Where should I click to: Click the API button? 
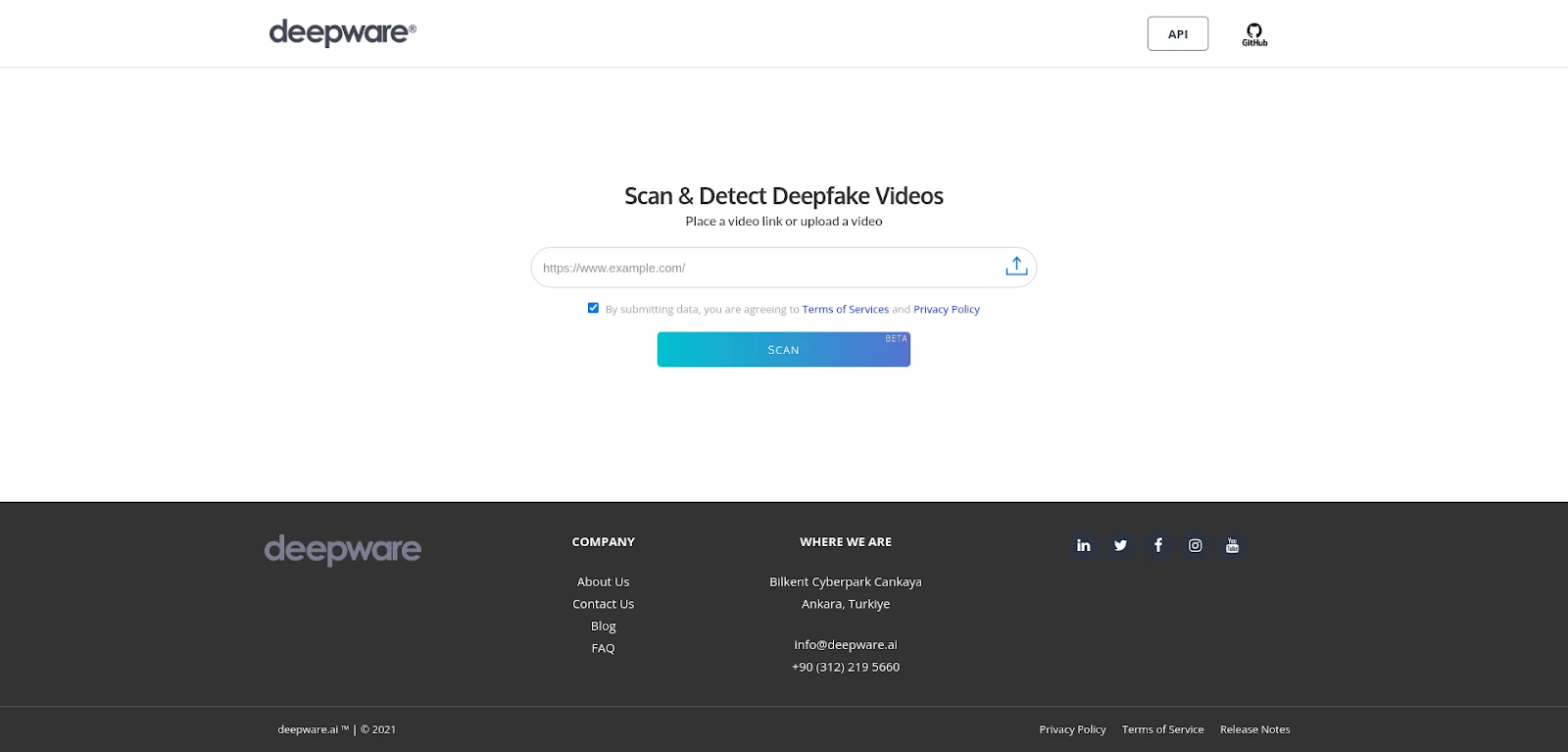(1178, 33)
